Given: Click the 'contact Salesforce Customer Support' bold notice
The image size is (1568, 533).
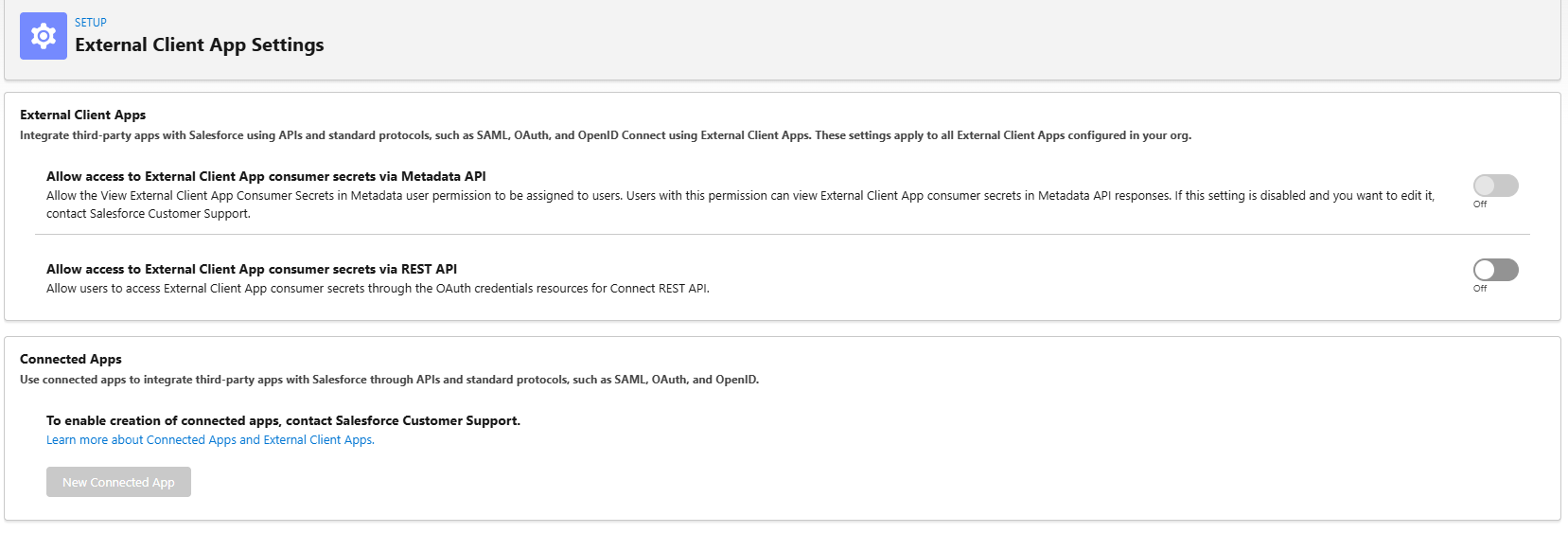Looking at the screenshot, I should click(x=283, y=420).
